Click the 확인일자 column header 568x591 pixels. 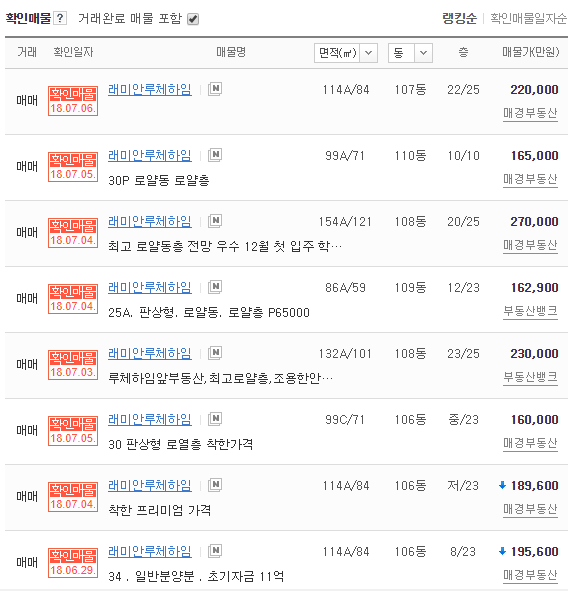tap(73, 52)
